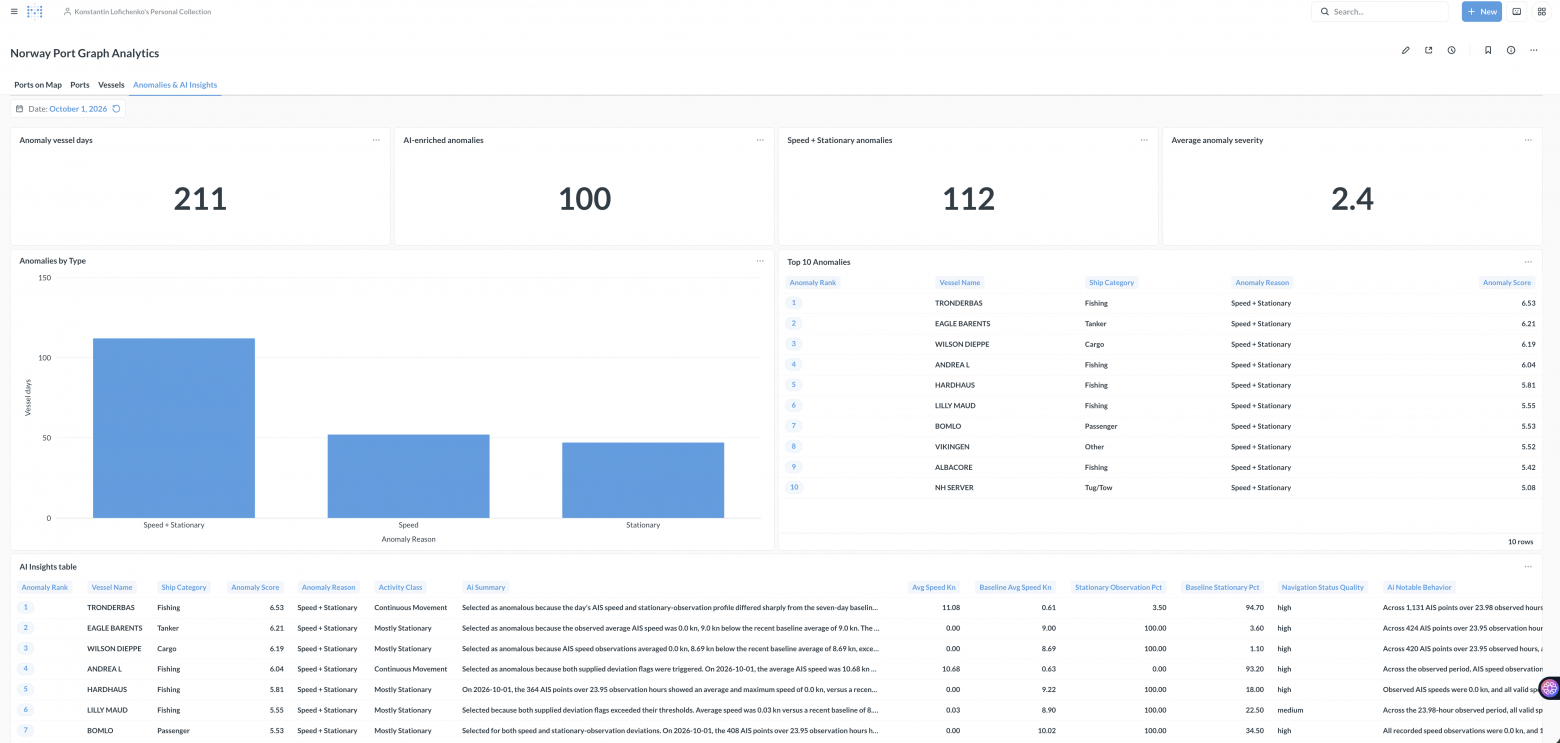Image resolution: width=1560 pixels, height=743 pixels.
Task: Click the New button
Action: 1482,12
